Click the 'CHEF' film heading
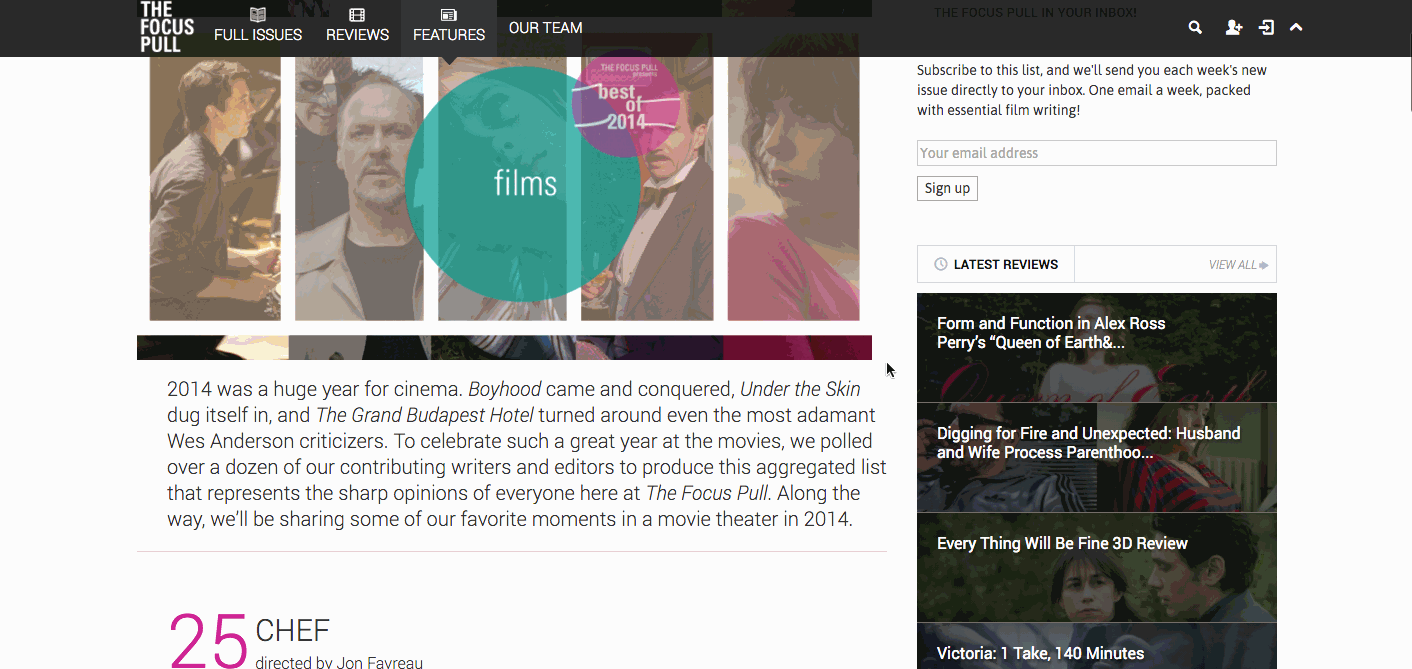Image resolution: width=1412 pixels, height=669 pixels. pyautogui.click(x=292, y=630)
